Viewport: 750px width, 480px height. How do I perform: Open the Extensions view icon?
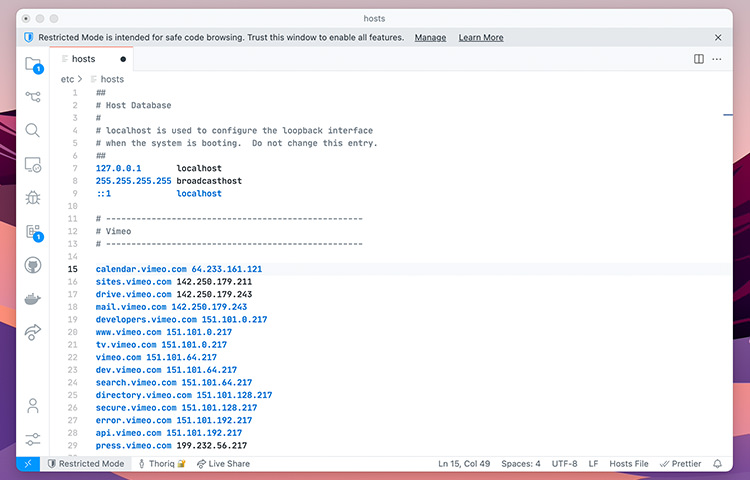[34, 232]
